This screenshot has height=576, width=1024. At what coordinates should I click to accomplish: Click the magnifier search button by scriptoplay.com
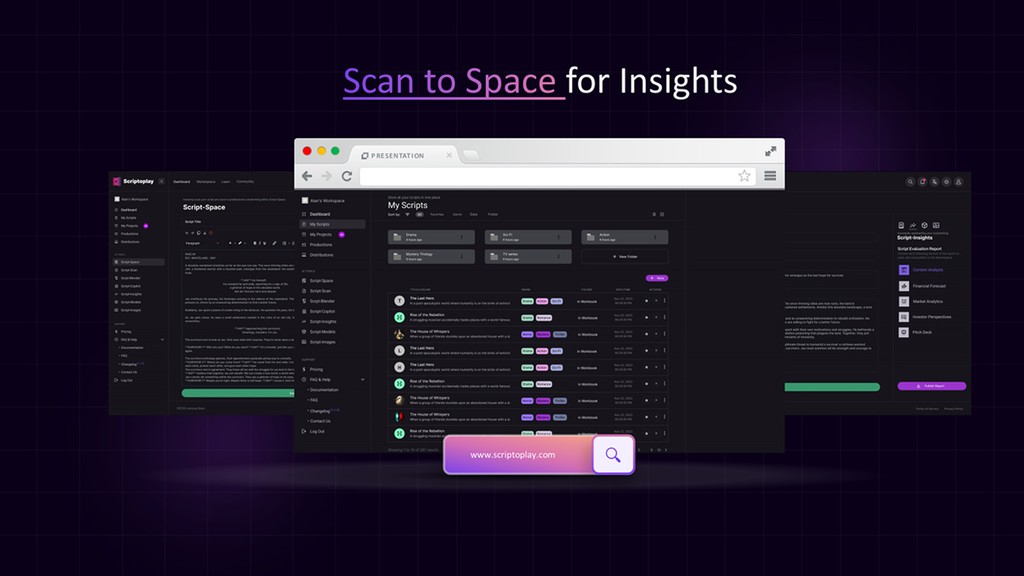[x=613, y=455]
